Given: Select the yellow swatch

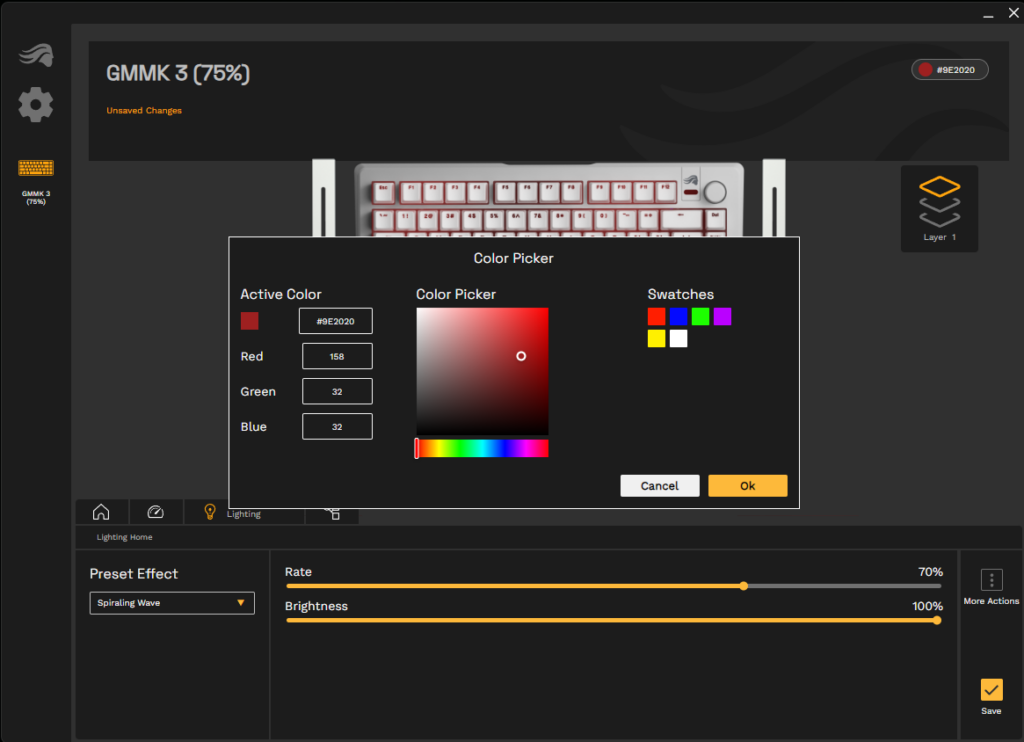Looking at the screenshot, I should (x=656, y=339).
